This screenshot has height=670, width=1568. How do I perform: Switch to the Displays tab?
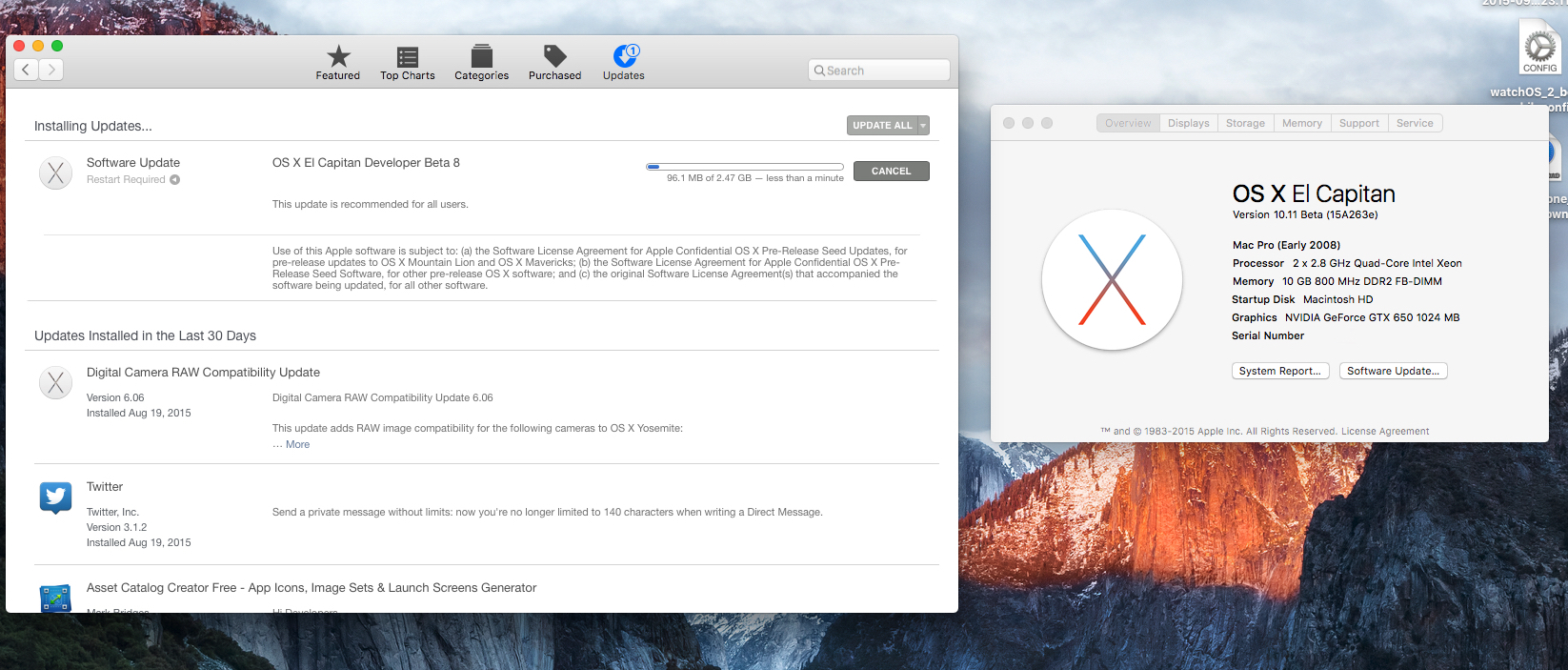tap(1188, 123)
